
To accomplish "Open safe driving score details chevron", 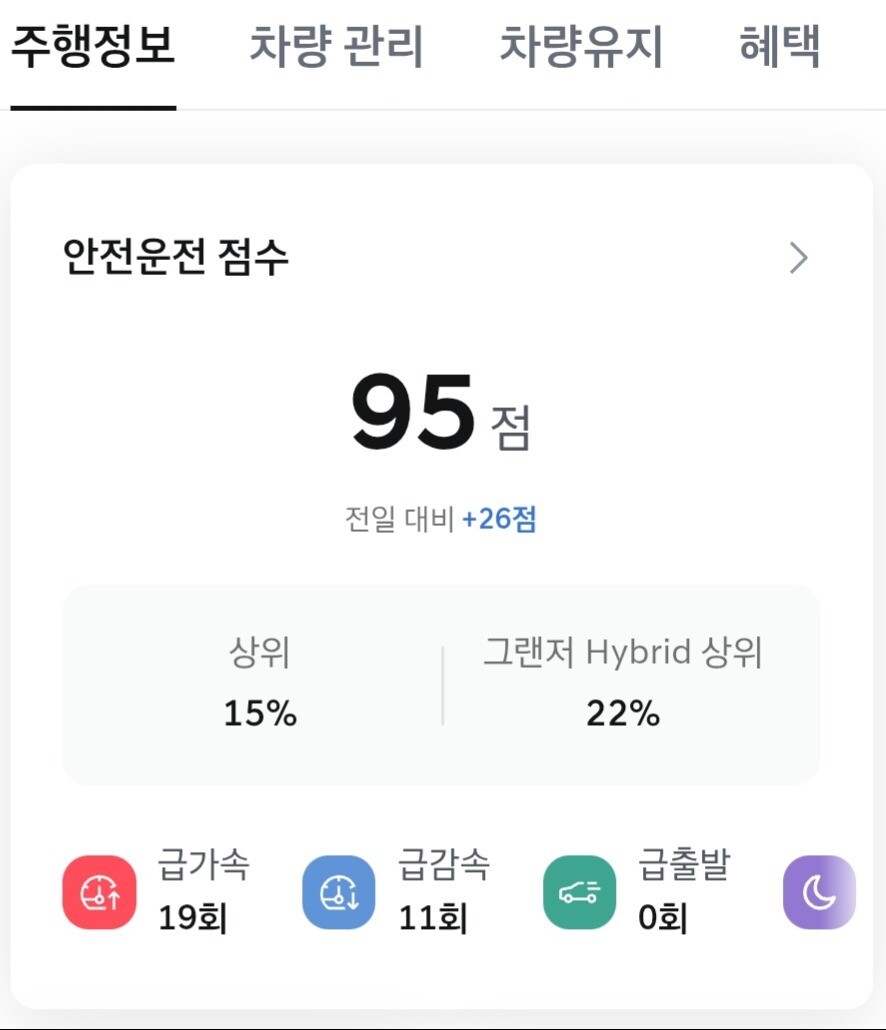I will click(x=798, y=258).
